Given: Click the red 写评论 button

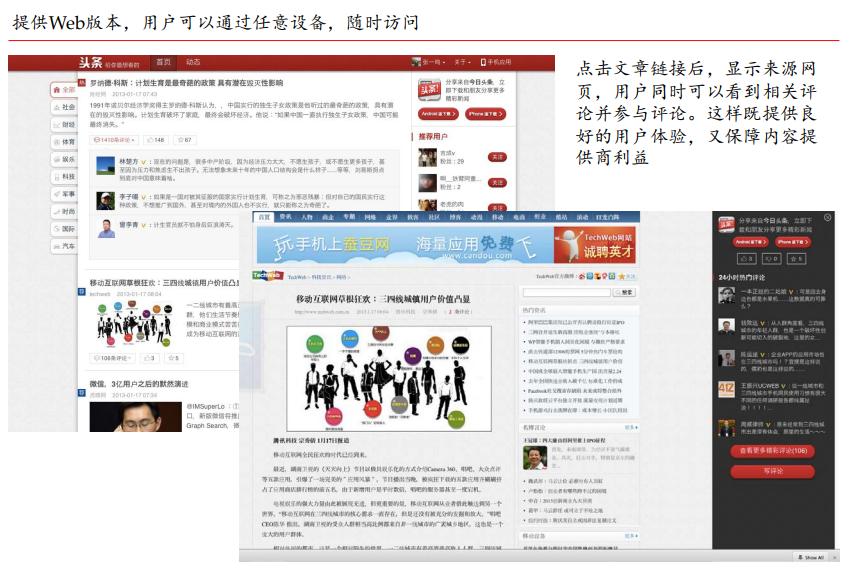Looking at the screenshot, I should 773,471.
